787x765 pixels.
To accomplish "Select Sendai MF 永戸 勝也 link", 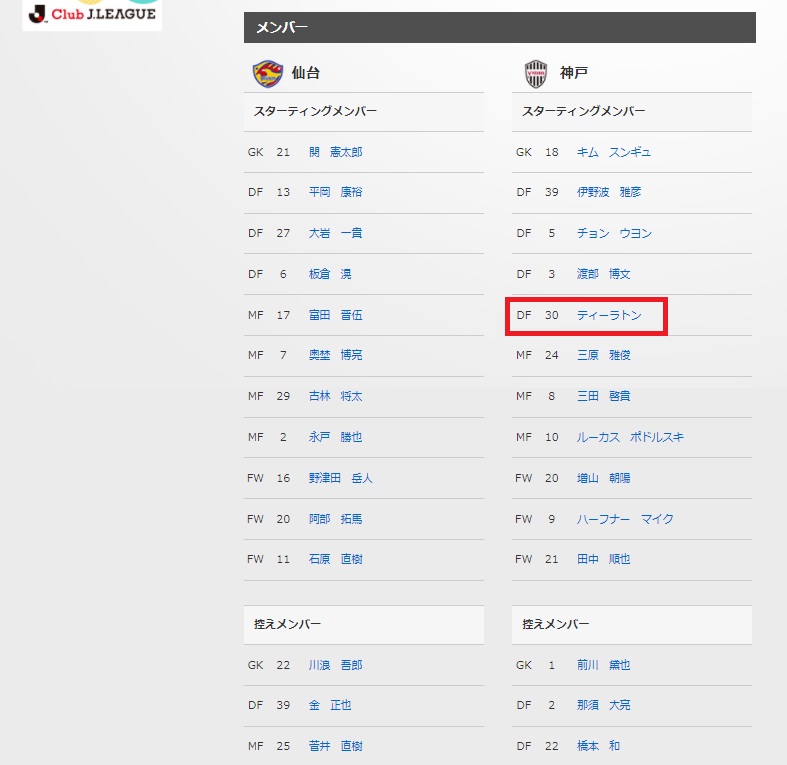I will 335,437.
